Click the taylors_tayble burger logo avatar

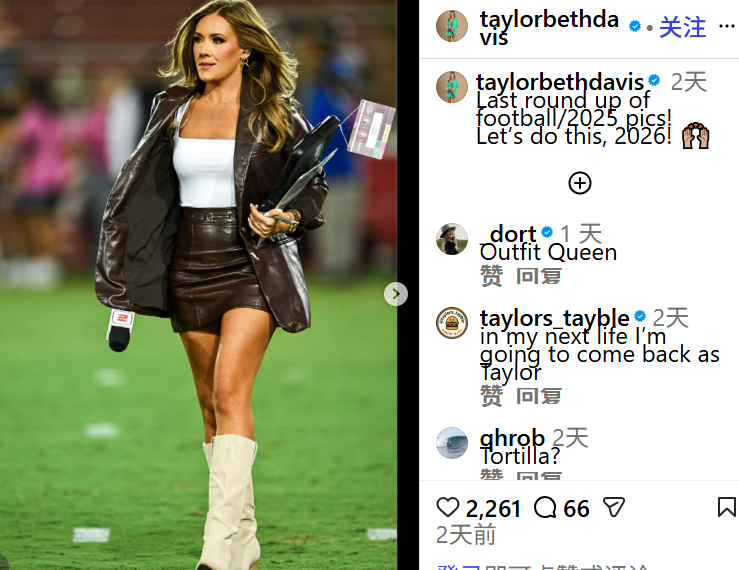pyautogui.click(x=452, y=323)
